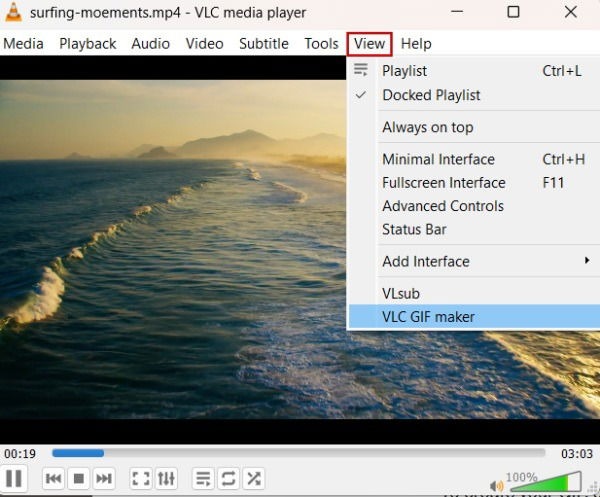Stop playback with the stop button
600x497 pixels.
click(x=79, y=479)
